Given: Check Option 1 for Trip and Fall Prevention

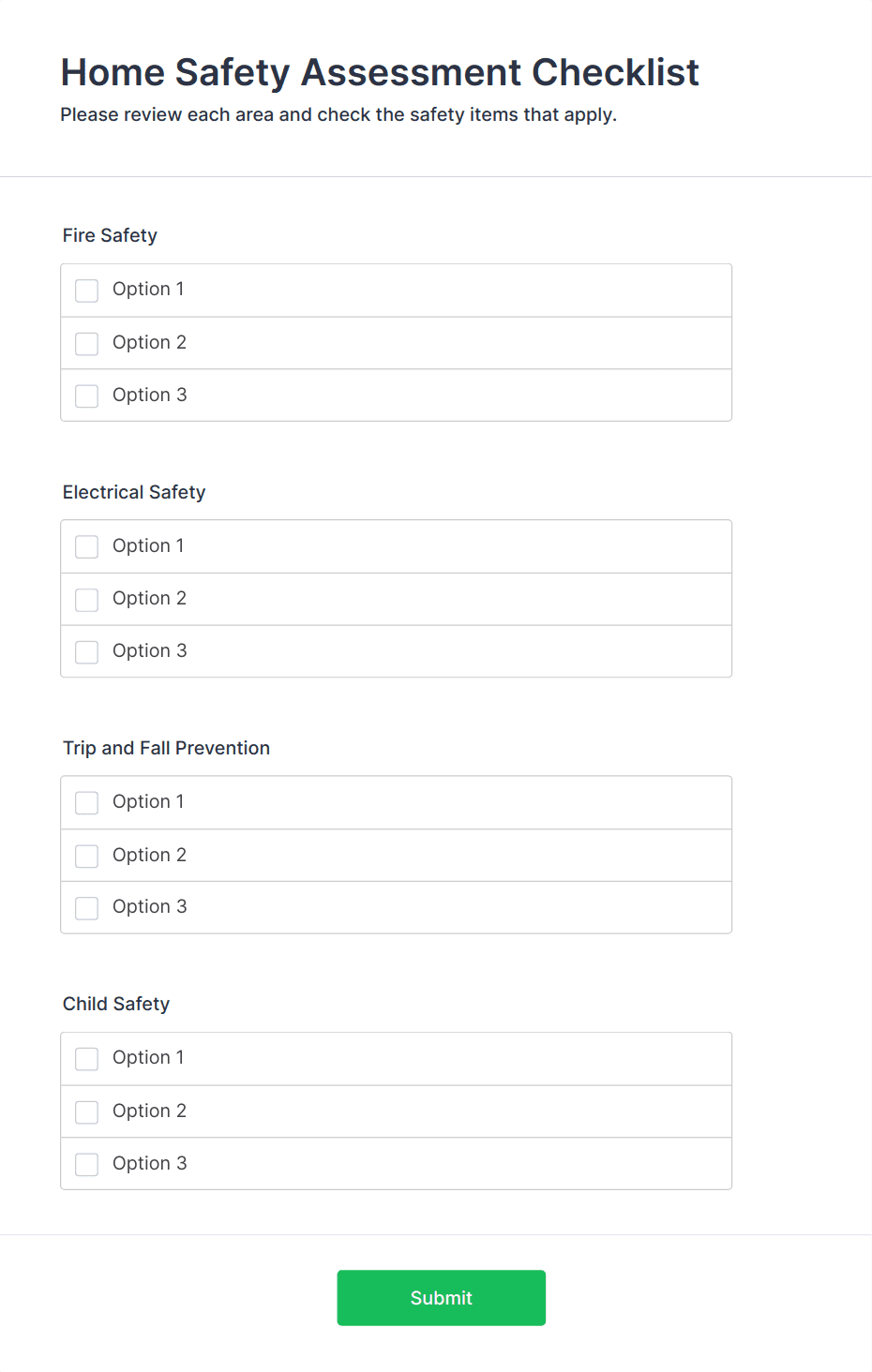Looking at the screenshot, I should pos(87,803).
